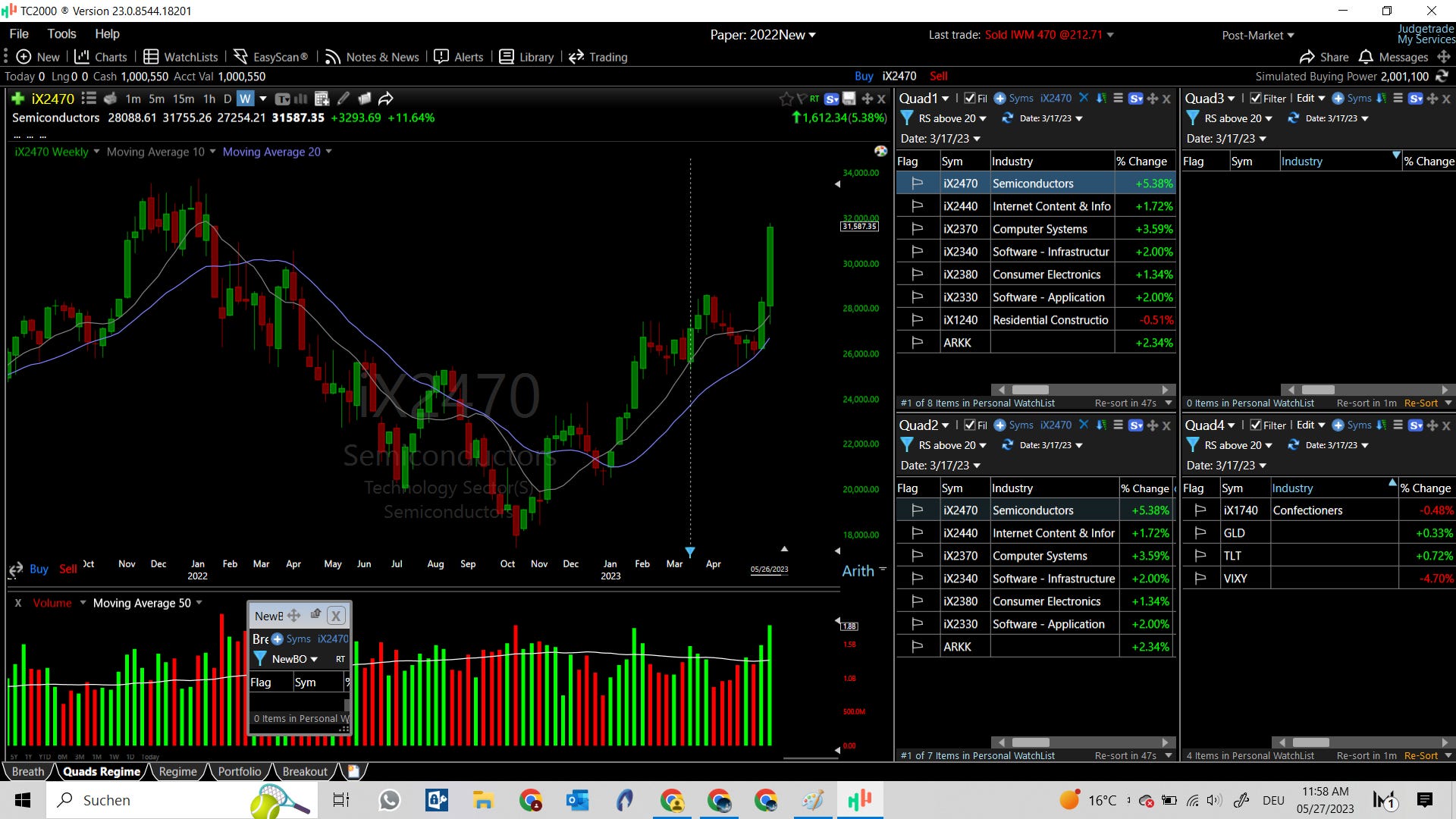Click the sort arrow icon in Quad1 header
Viewport: 1456px width, 819px height.
click(1101, 99)
